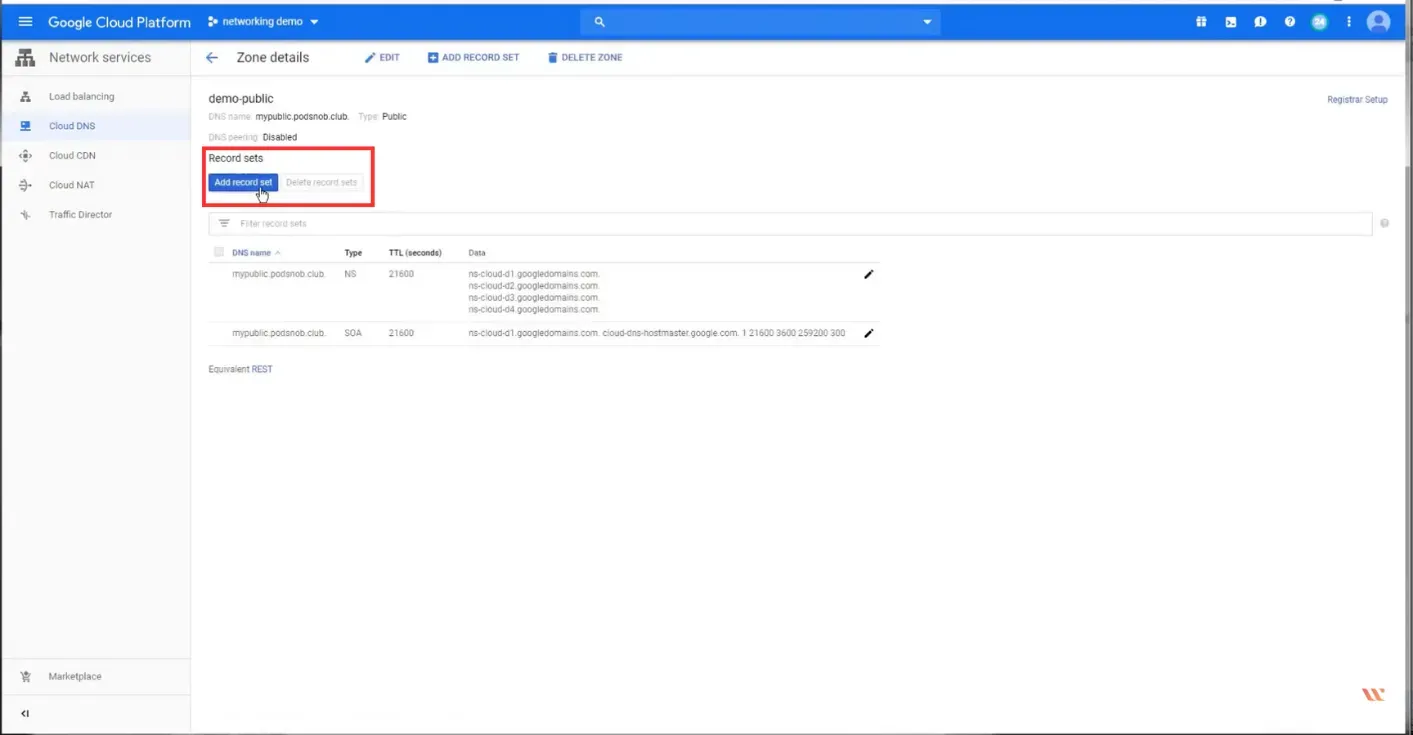The height and width of the screenshot is (735, 1413).
Task: Click the Delete record sets button
Action: tap(321, 183)
